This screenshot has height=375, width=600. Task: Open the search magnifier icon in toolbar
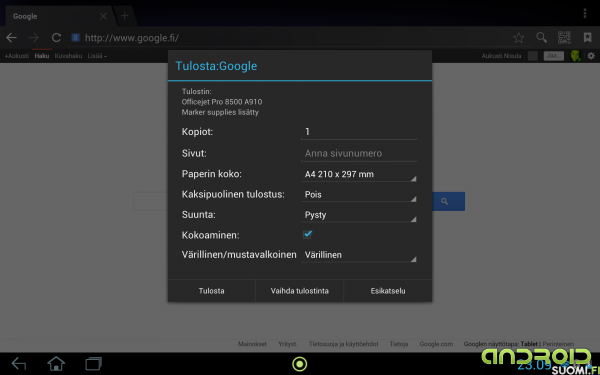pyautogui.click(x=541, y=38)
